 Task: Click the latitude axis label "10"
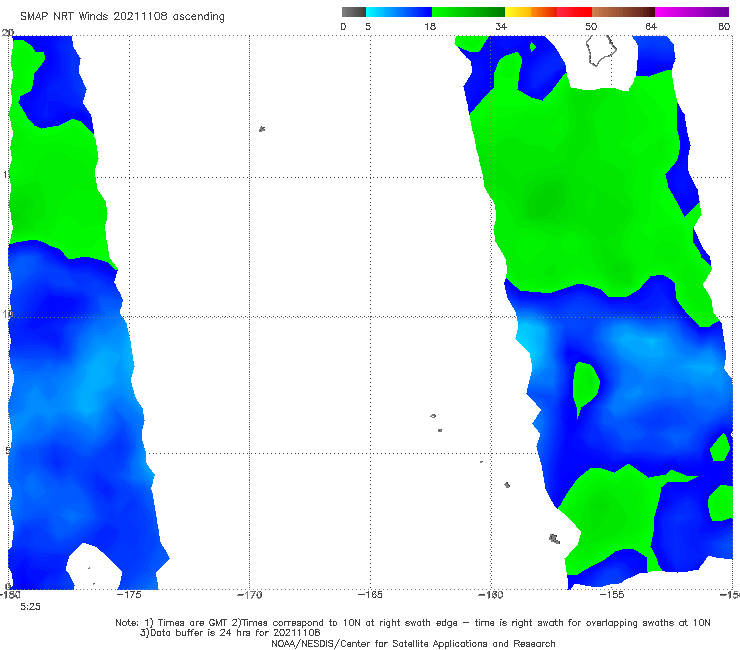tap(7, 314)
